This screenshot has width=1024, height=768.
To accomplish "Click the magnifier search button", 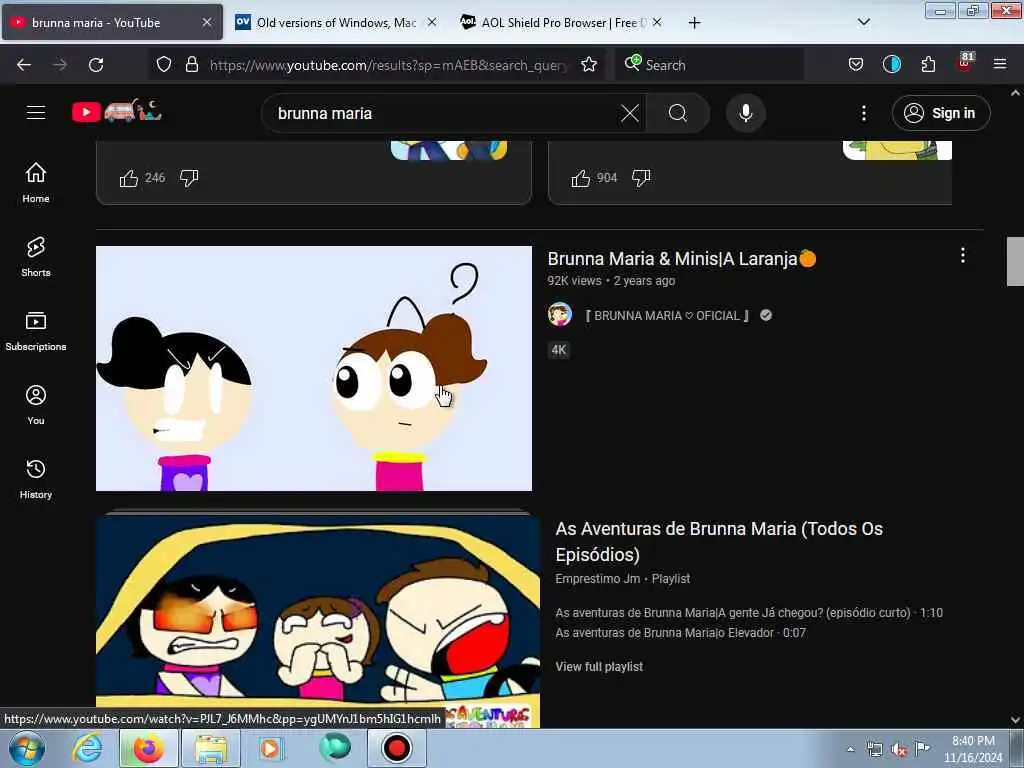I will point(677,113).
